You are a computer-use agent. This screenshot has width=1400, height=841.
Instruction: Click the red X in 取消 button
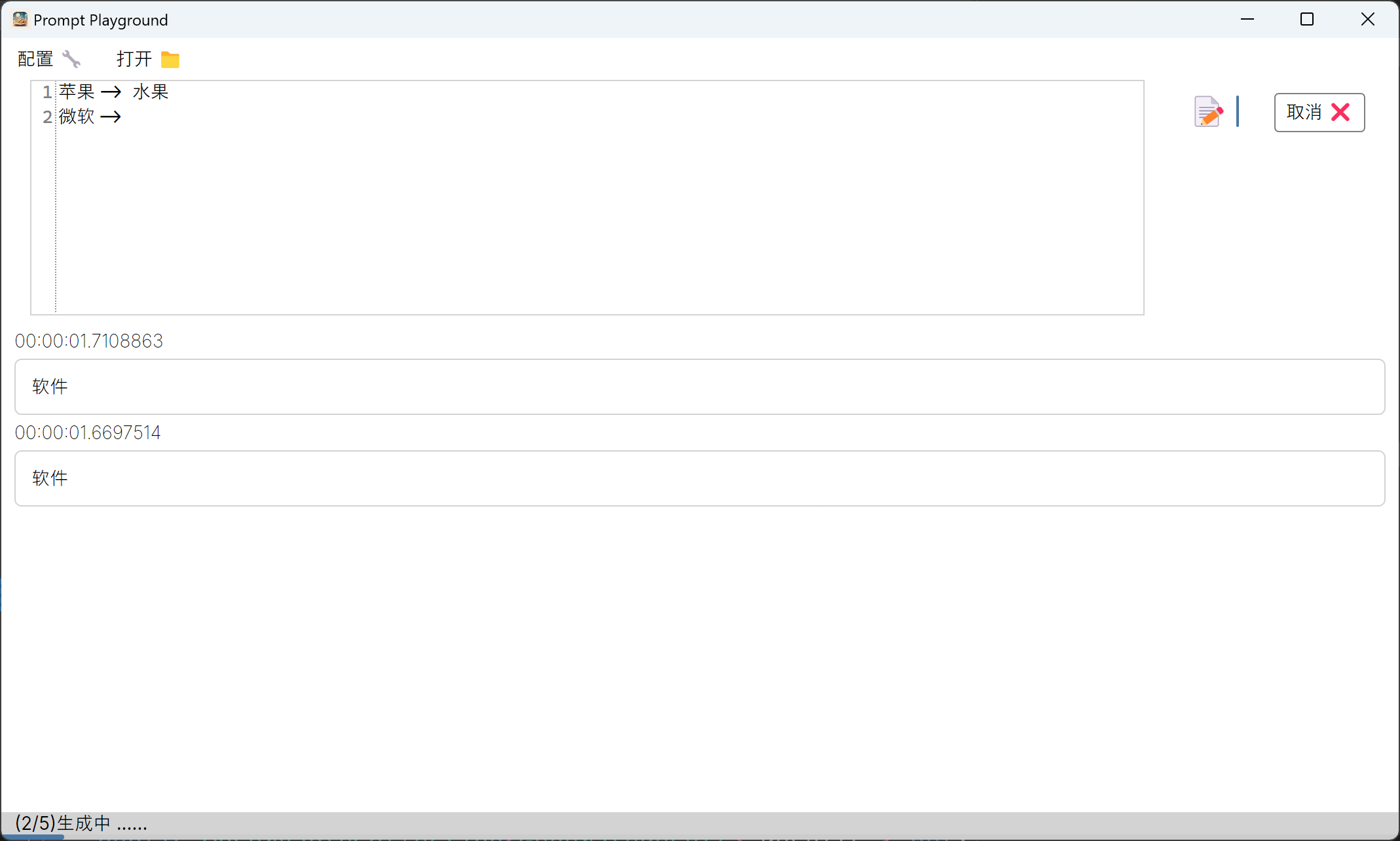[1340, 113]
